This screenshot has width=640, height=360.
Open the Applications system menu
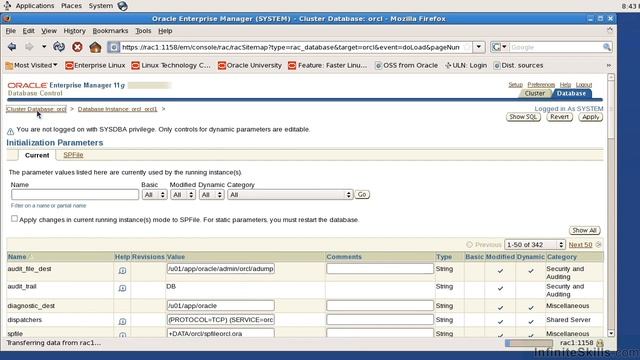(x=35, y=6)
